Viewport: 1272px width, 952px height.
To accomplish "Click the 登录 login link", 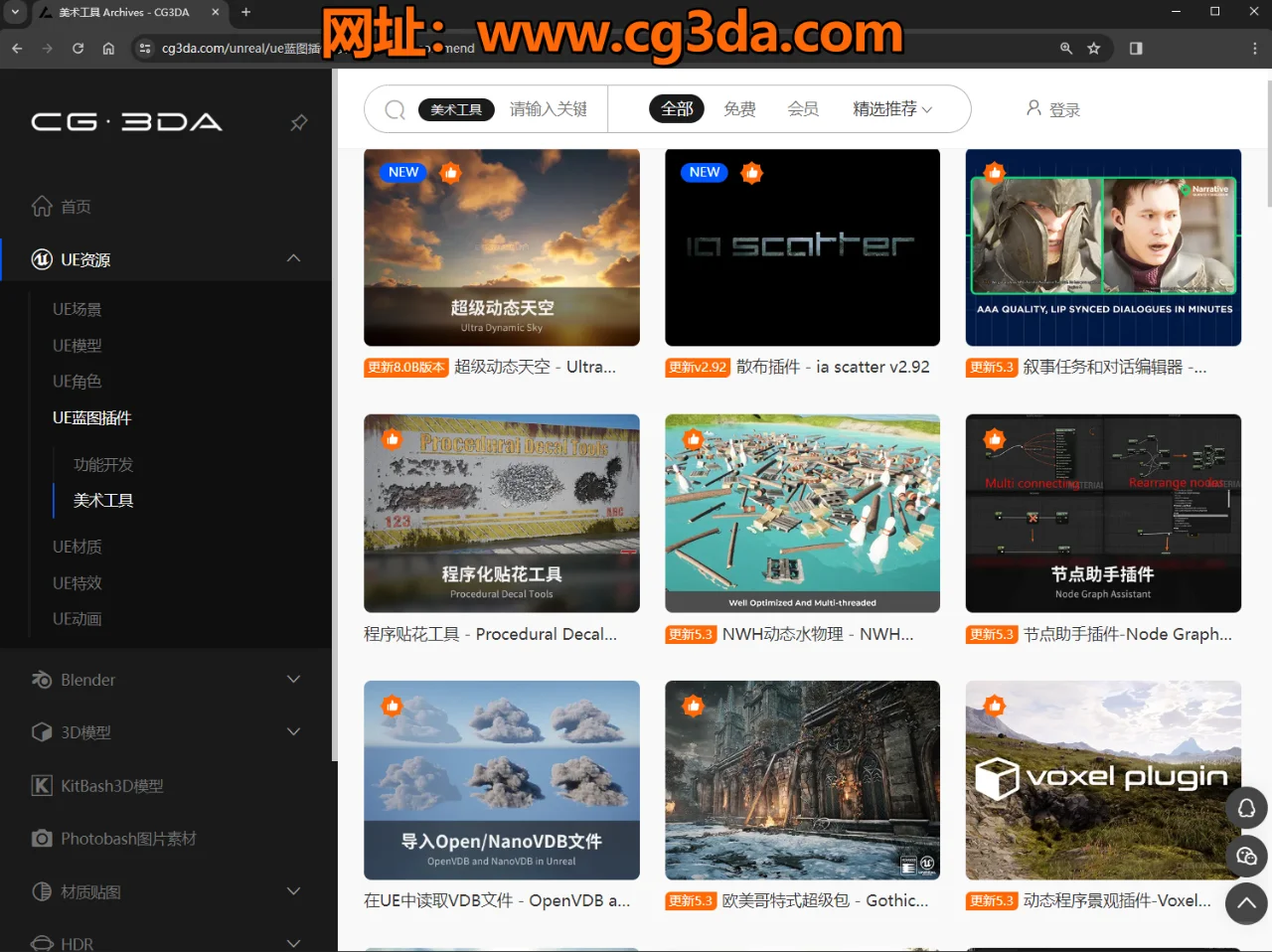I will 1062,109.
